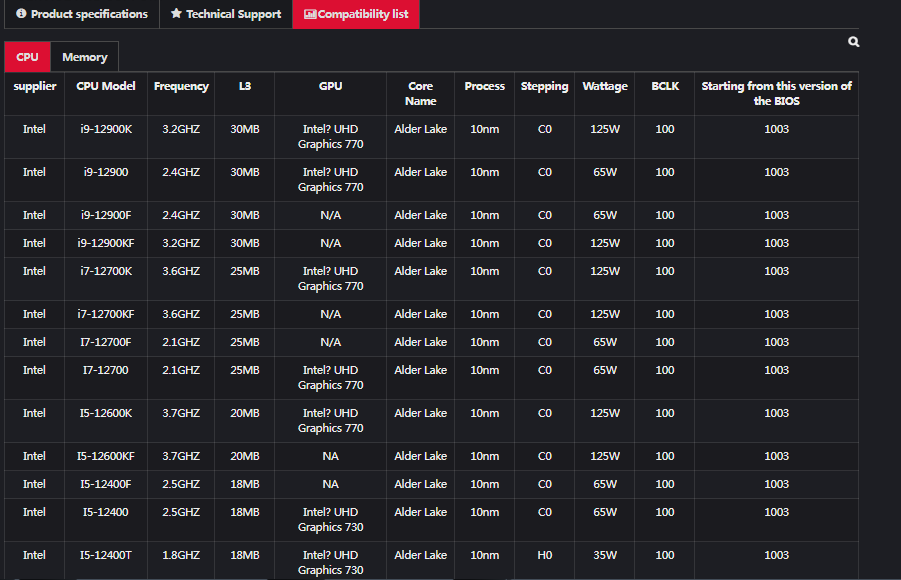Click BIOS version 1003 for I5-12600KF
Viewport: 901px width, 580px height.
pos(776,456)
